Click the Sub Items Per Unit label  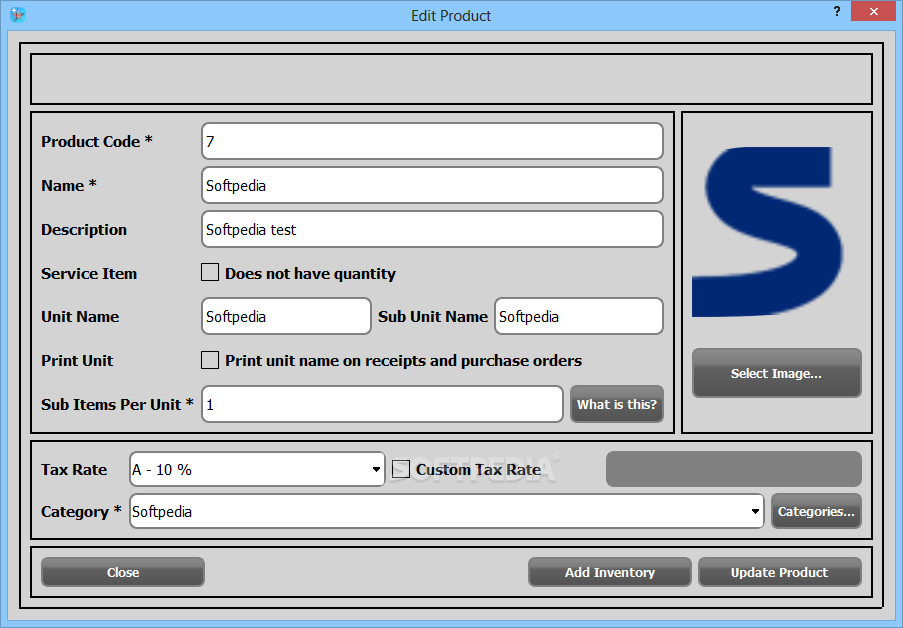tap(117, 404)
